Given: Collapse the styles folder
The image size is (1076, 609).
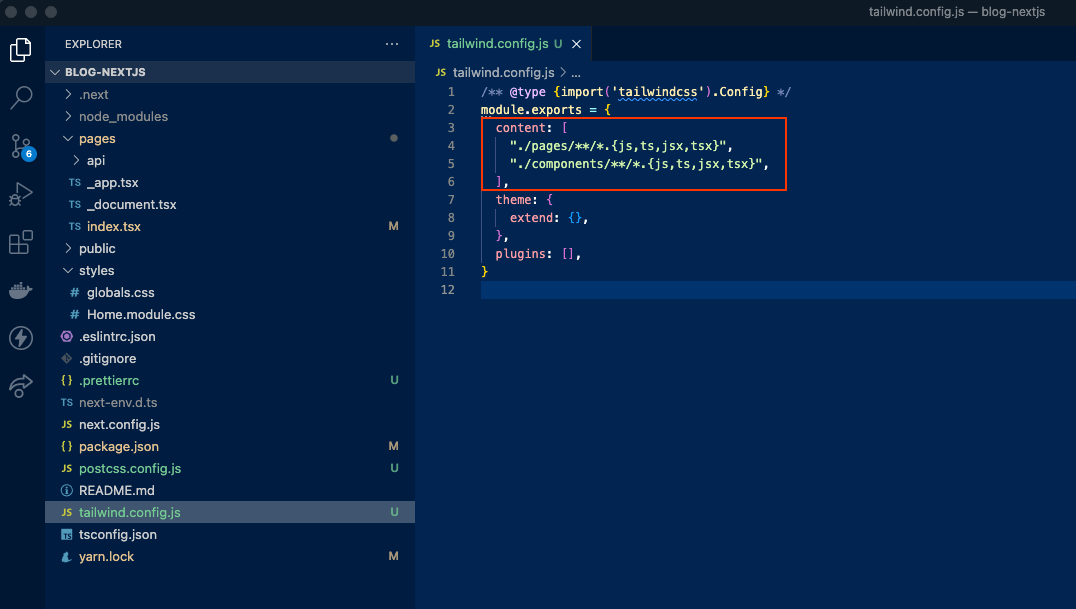Looking at the screenshot, I should [96, 271].
